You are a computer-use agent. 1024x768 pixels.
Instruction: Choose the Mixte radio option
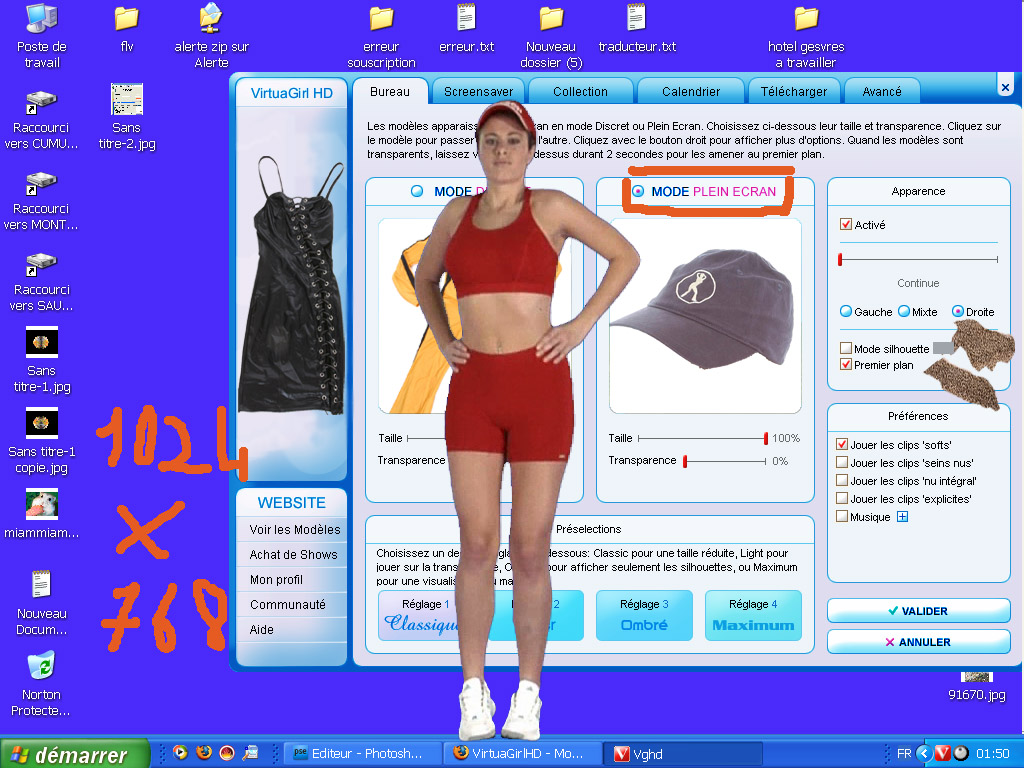[904, 312]
